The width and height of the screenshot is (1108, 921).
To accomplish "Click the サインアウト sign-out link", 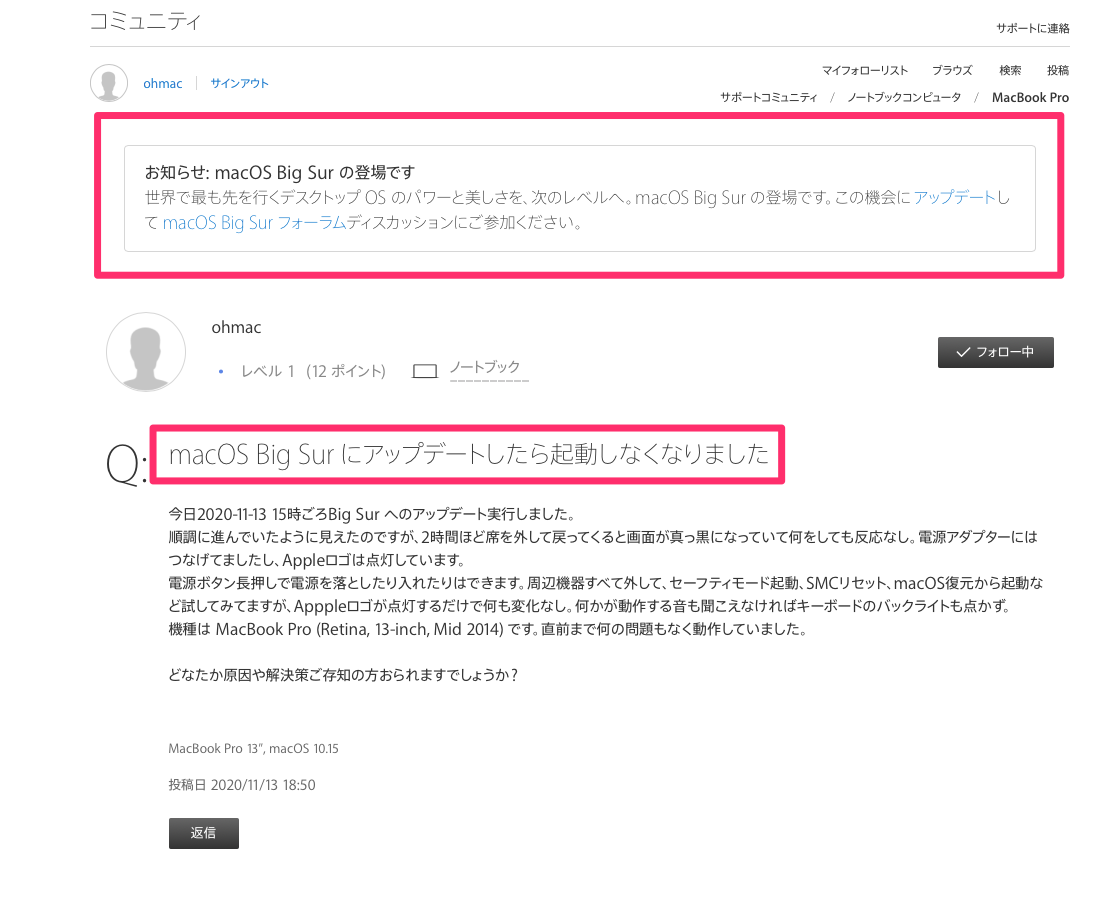I will pos(240,83).
